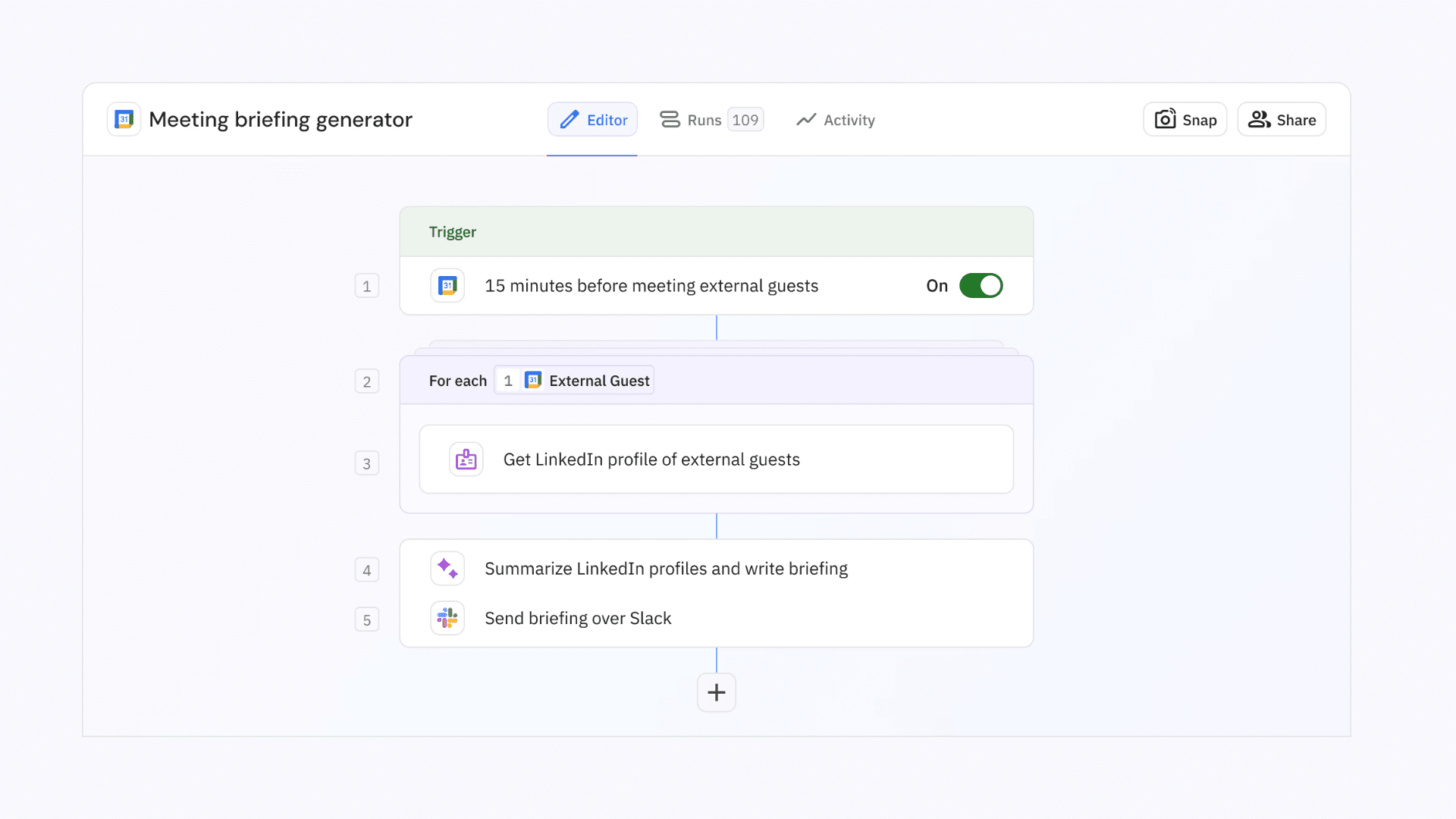1456x819 pixels.
Task: Click the camera icon in the Snap button
Action: [1165, 119]
